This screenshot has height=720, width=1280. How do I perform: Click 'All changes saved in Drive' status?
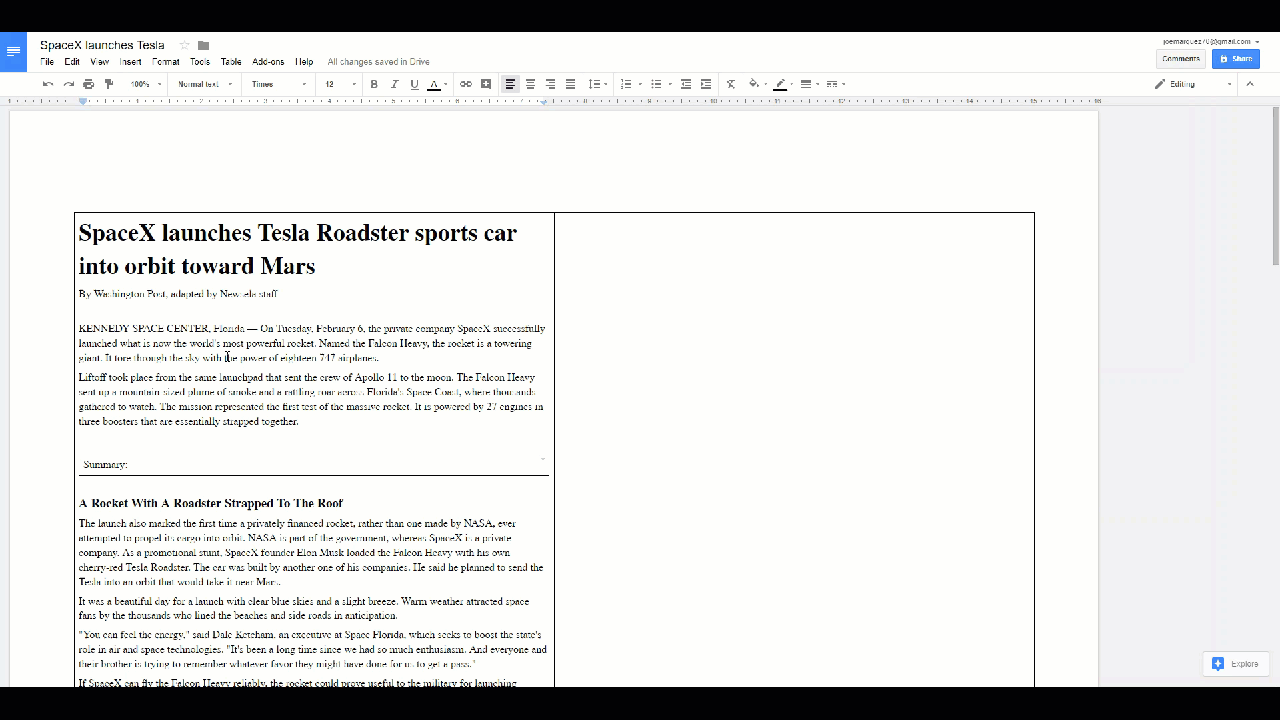(378, 62)
